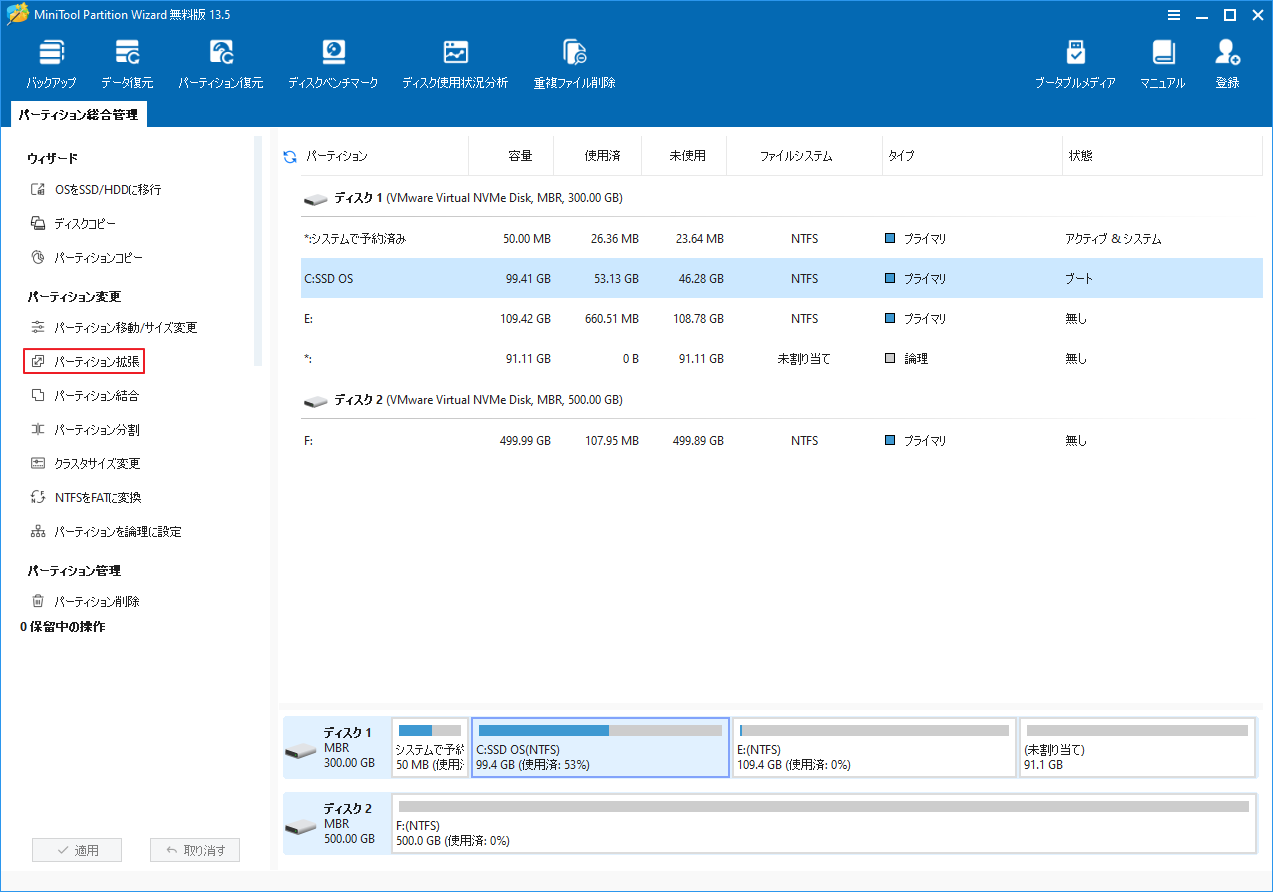Open the hamburger menu in title bar
Screen dimensions: 1273x892
1173,15
